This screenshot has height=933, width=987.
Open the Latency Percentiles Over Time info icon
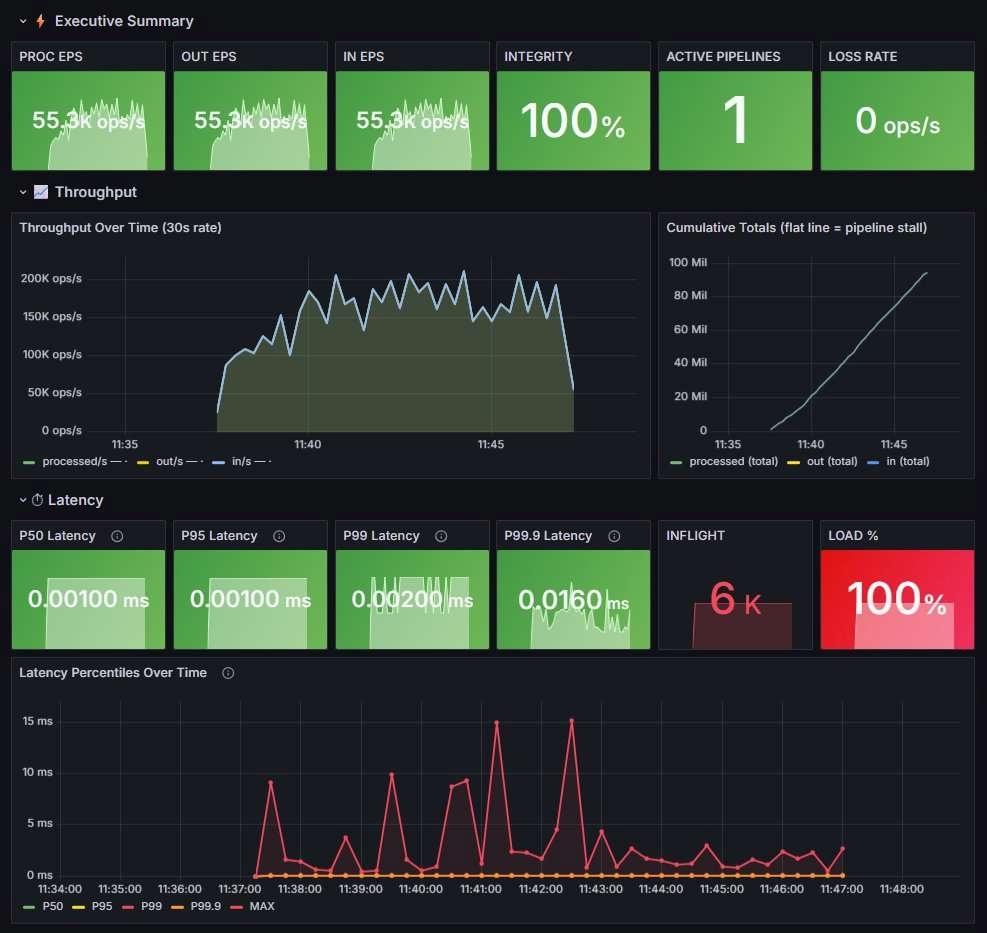point(228,673)
